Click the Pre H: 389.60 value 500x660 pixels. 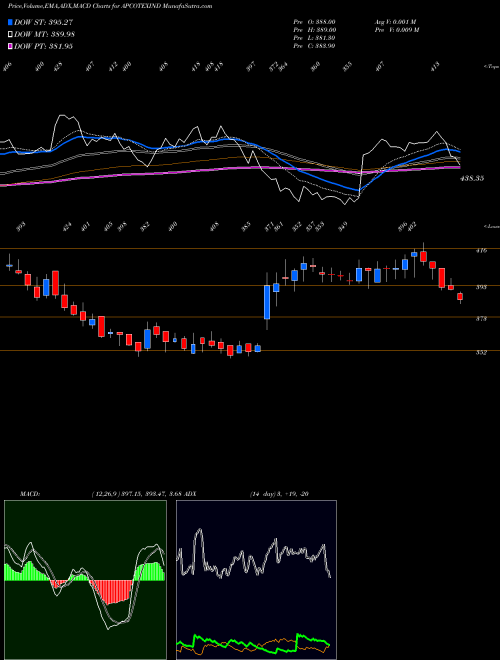314,30
